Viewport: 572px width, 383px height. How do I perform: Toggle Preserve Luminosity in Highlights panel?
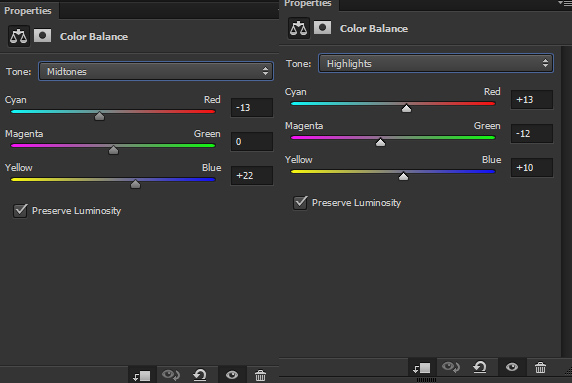pos(301,202)
